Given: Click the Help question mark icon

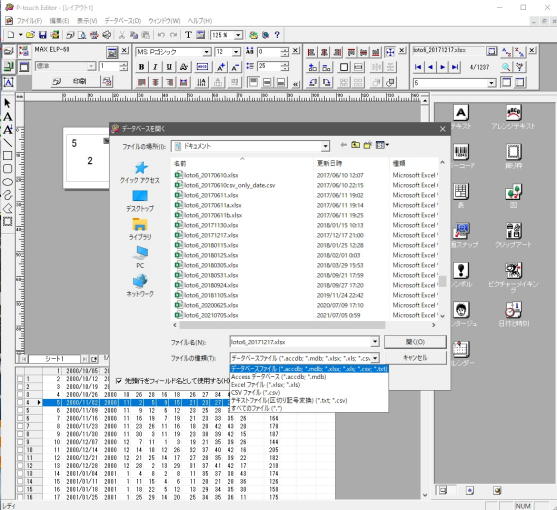Looking at the screenshot, I should [x=277, y=35].
